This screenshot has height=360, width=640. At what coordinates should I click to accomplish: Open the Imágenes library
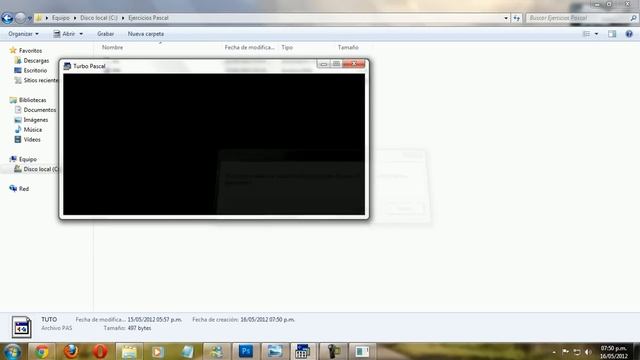coord(36,120)
